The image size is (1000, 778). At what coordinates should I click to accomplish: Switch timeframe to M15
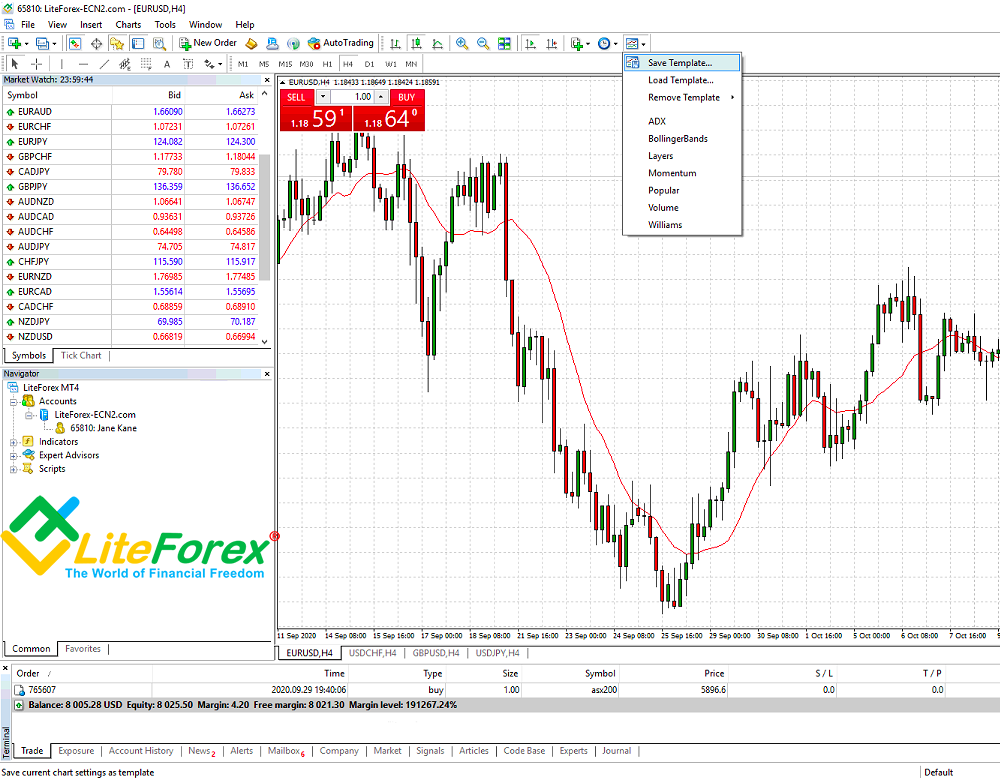285,64
